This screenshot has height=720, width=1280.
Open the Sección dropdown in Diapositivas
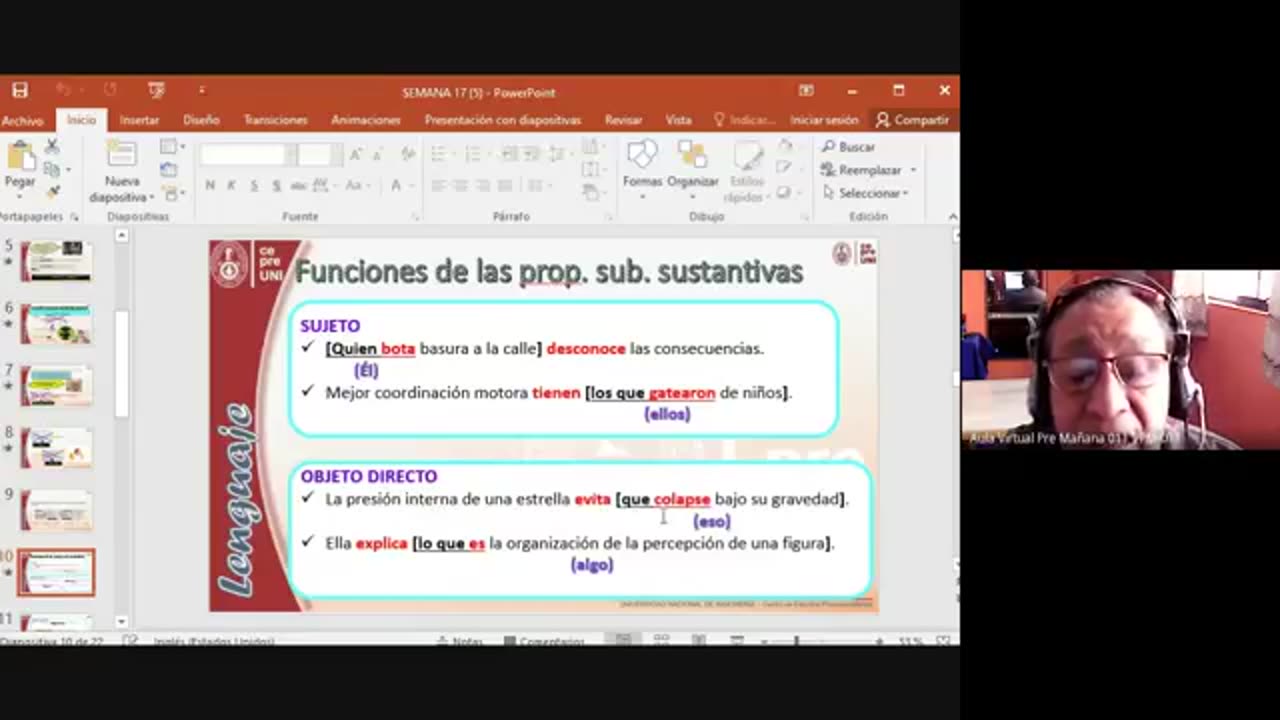[173, 192]
